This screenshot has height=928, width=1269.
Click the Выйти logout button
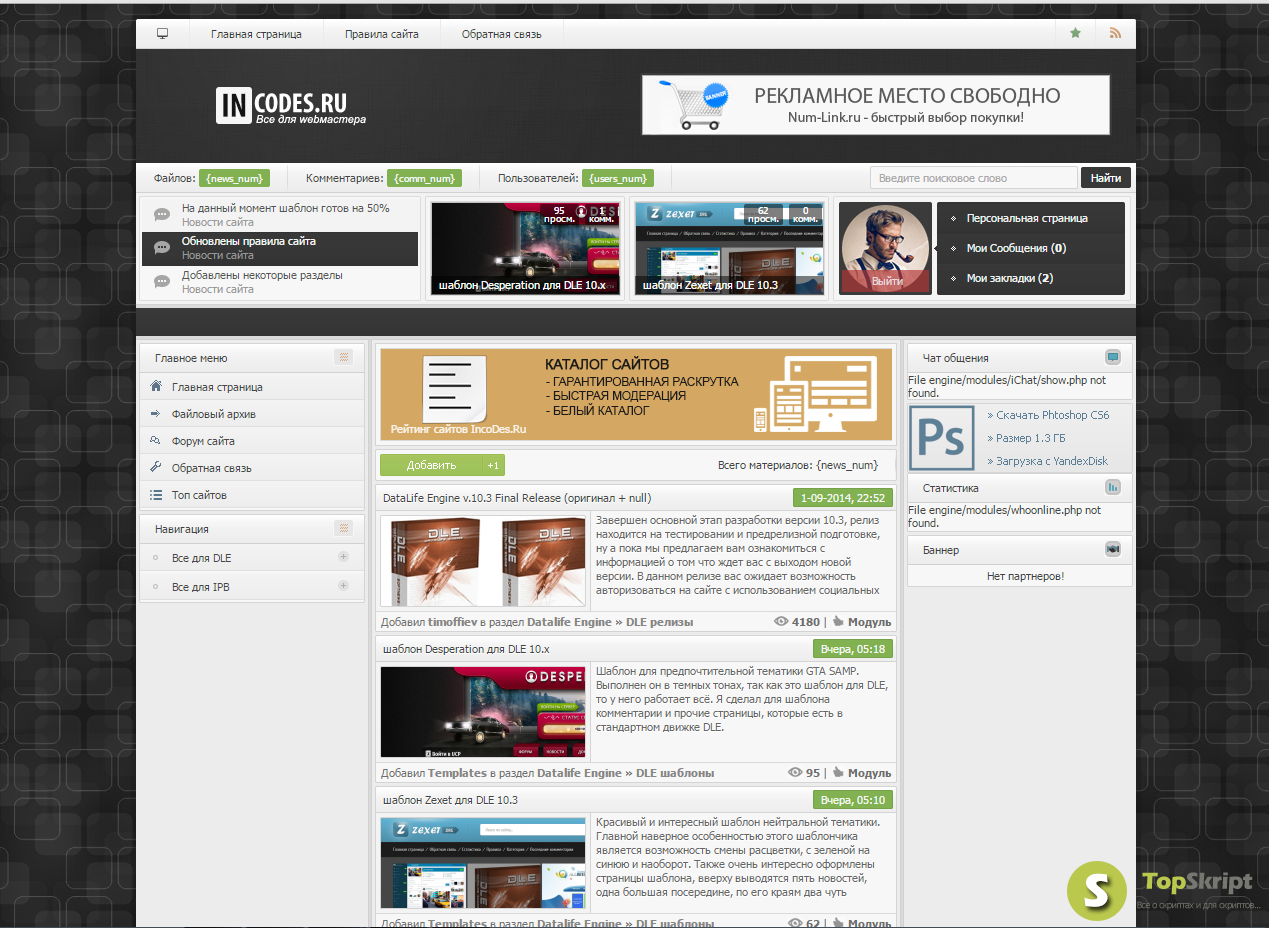(x=886, y=281)
